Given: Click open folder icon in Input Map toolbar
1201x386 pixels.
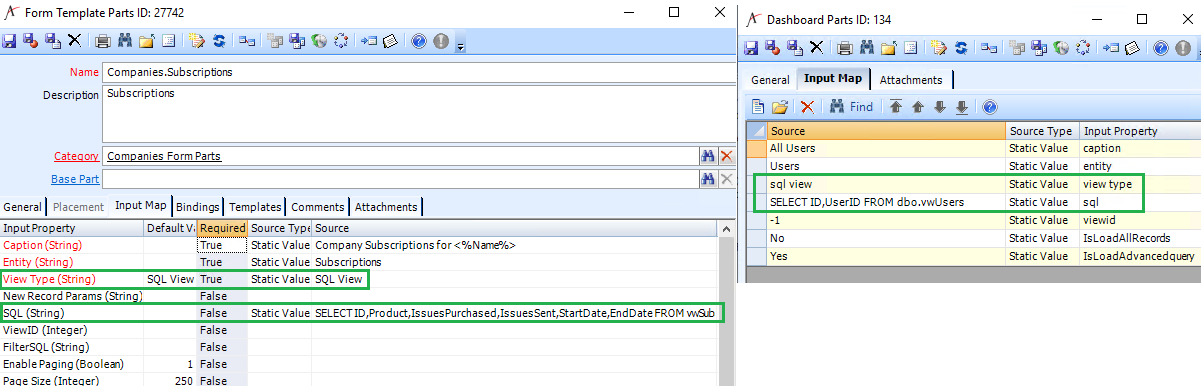Looking at the screenshot, I should click(x=779, y=107).
